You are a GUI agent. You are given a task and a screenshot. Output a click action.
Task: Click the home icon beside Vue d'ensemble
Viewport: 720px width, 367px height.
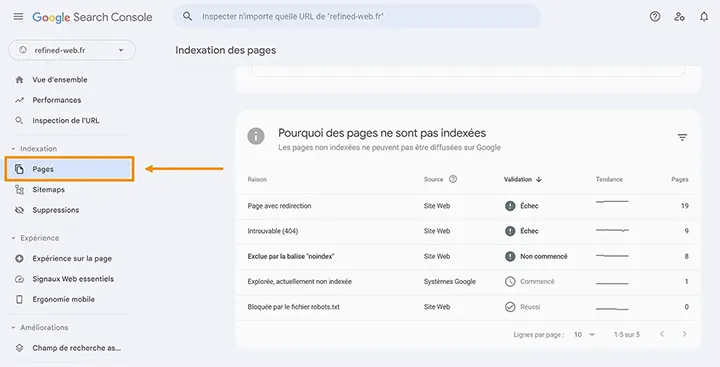[x=19, y=79]
